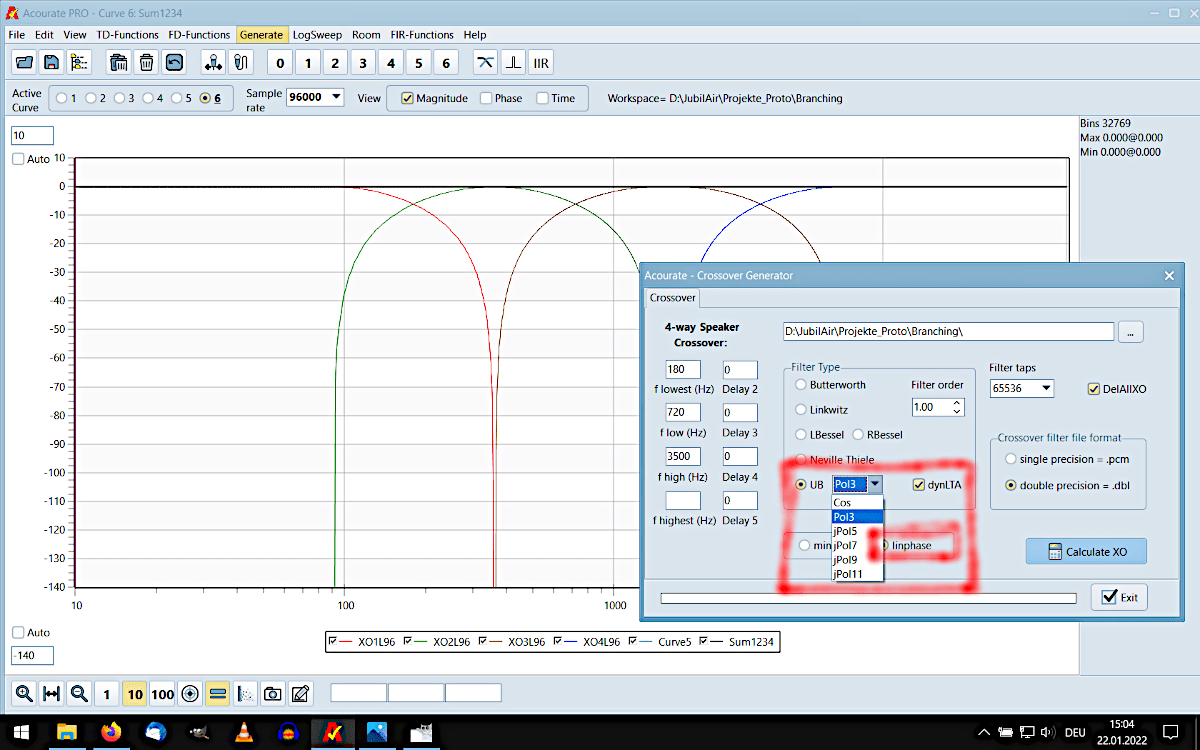Image resolution: width=1200 pixels, height=750 pixels.
Task: Enable the Time view checkbox
Action: coord(543,98)
